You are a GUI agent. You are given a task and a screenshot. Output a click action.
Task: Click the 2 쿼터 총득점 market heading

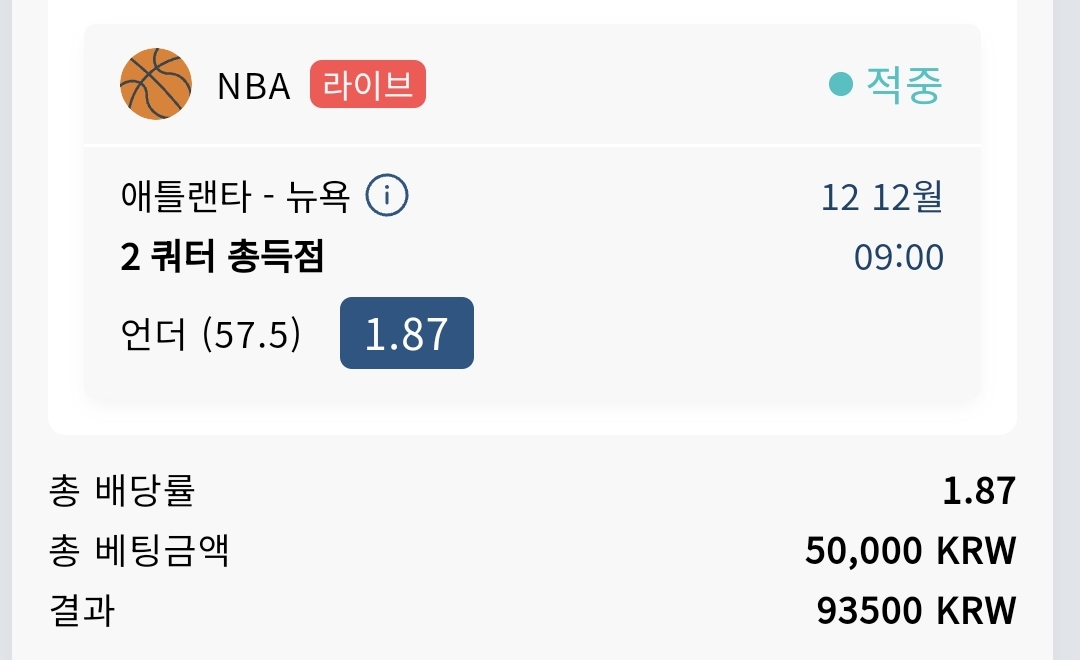pyautogui.click(x=222, y=256)
